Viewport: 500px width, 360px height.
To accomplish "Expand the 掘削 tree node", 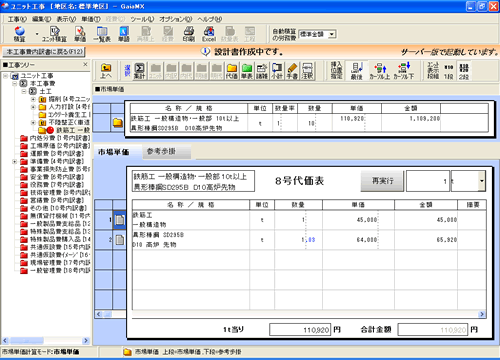I will coord(33,99).
